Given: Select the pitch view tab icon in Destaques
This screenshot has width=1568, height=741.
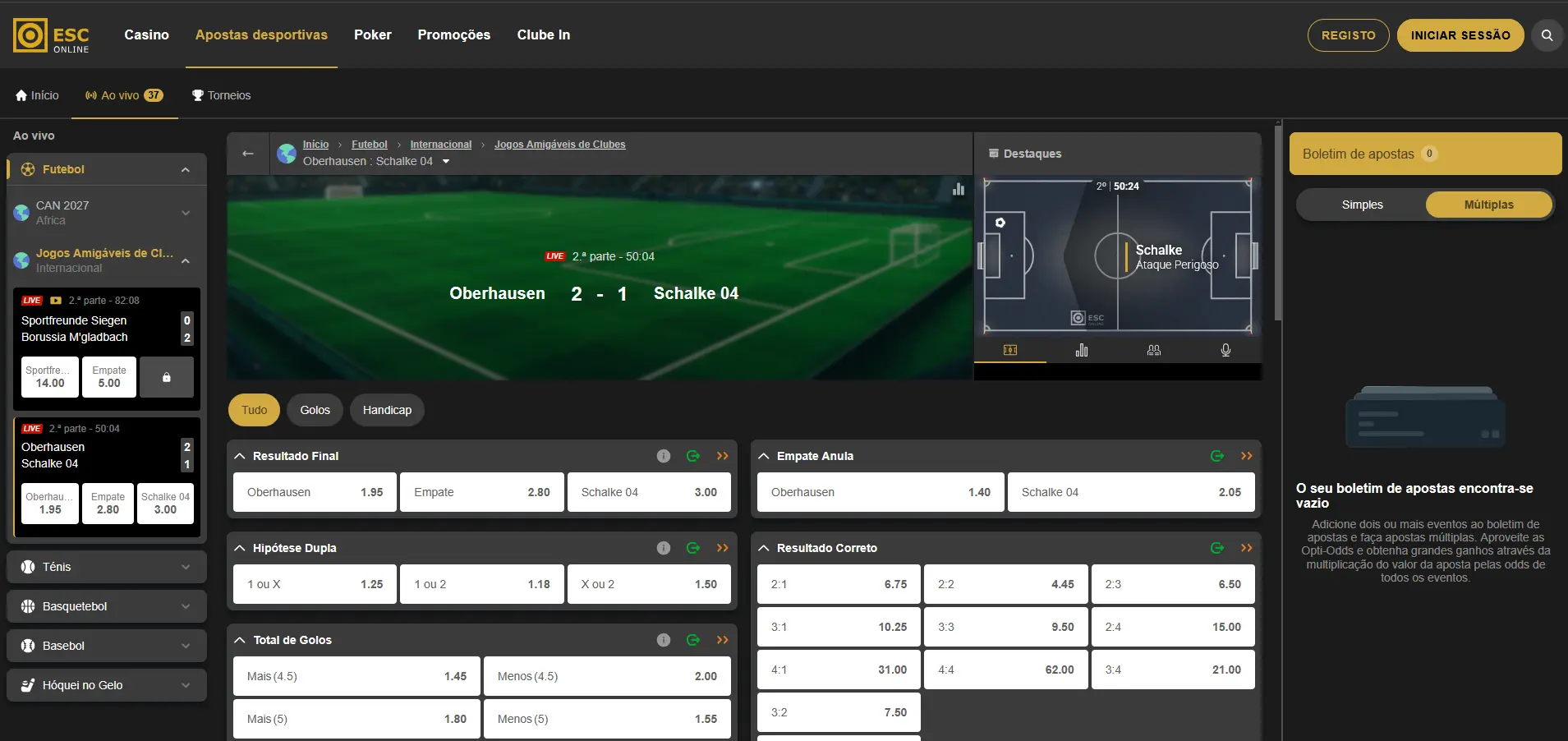Looking at the screenshot, I should (x=1010, y=350).
